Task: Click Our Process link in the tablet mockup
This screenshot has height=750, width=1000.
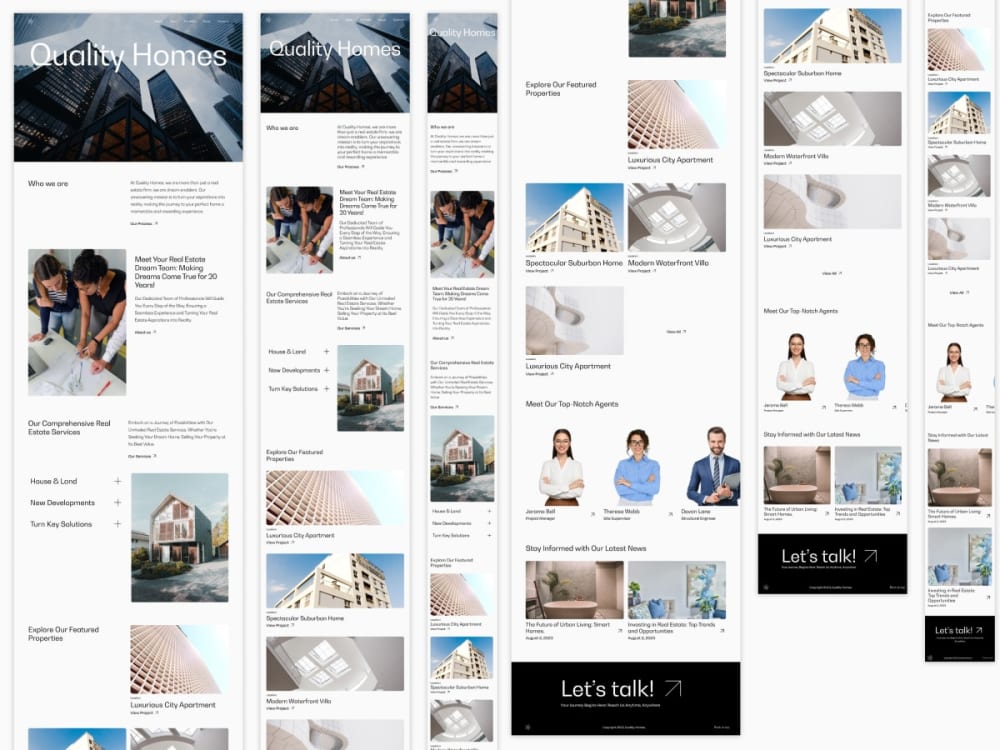Action: pyautogui.click(x=351, y=166)
